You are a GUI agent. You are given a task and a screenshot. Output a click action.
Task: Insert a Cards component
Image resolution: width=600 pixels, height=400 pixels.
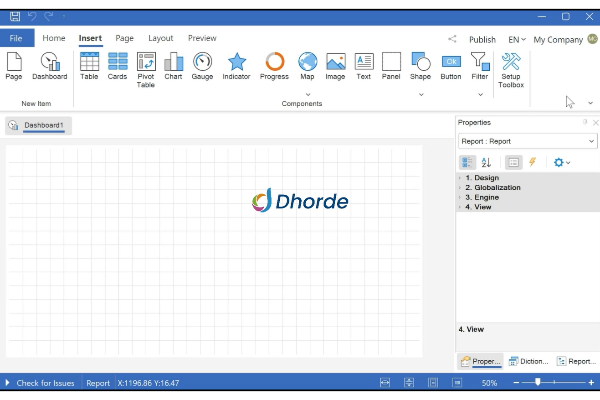(118, 66)
